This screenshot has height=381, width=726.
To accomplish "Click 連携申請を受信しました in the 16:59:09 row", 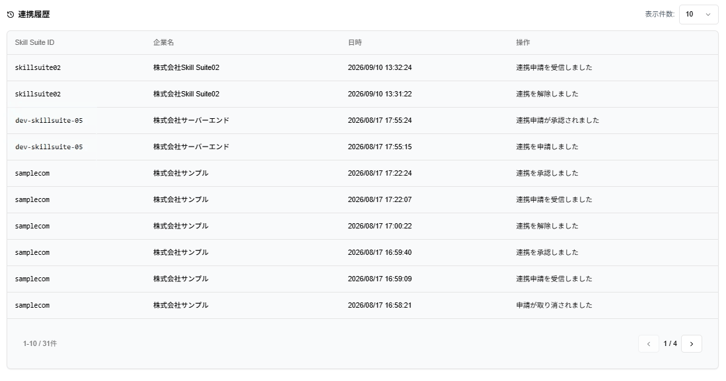I will coord(554,279).
